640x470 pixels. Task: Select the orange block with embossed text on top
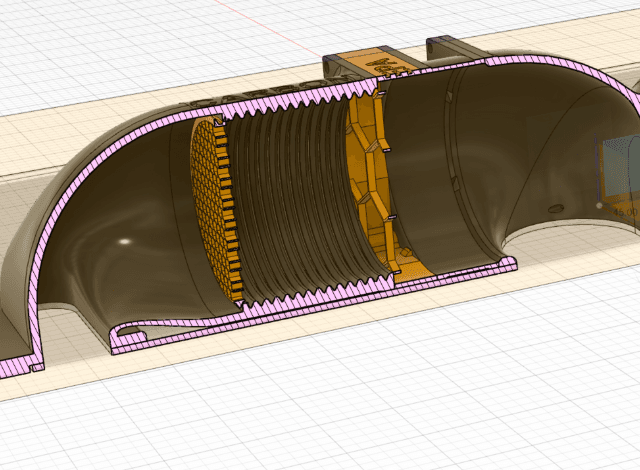click(376, 61)
